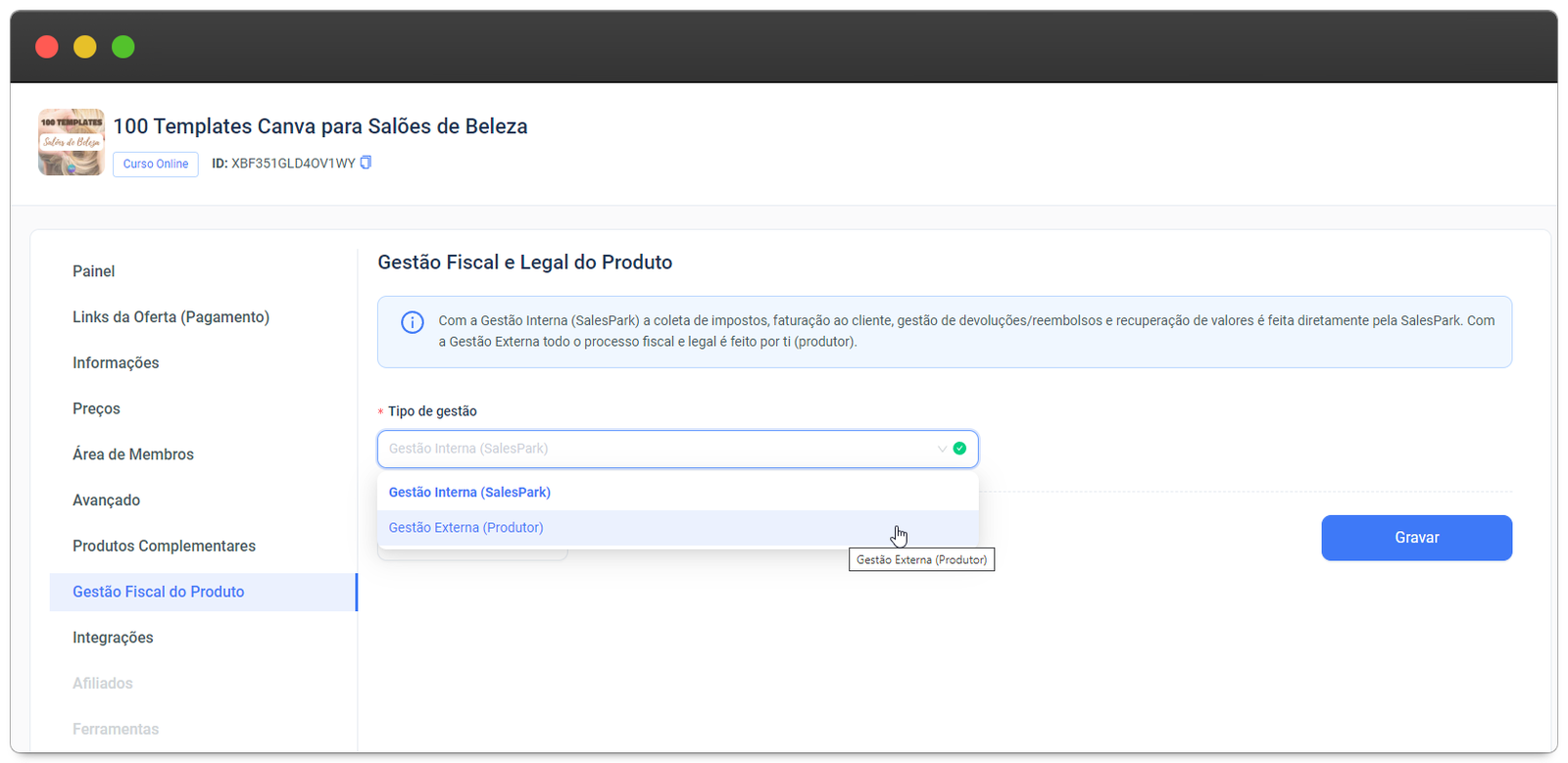Open Produtos Complementares page
The image size is (1568, 763).
[164, 546]
